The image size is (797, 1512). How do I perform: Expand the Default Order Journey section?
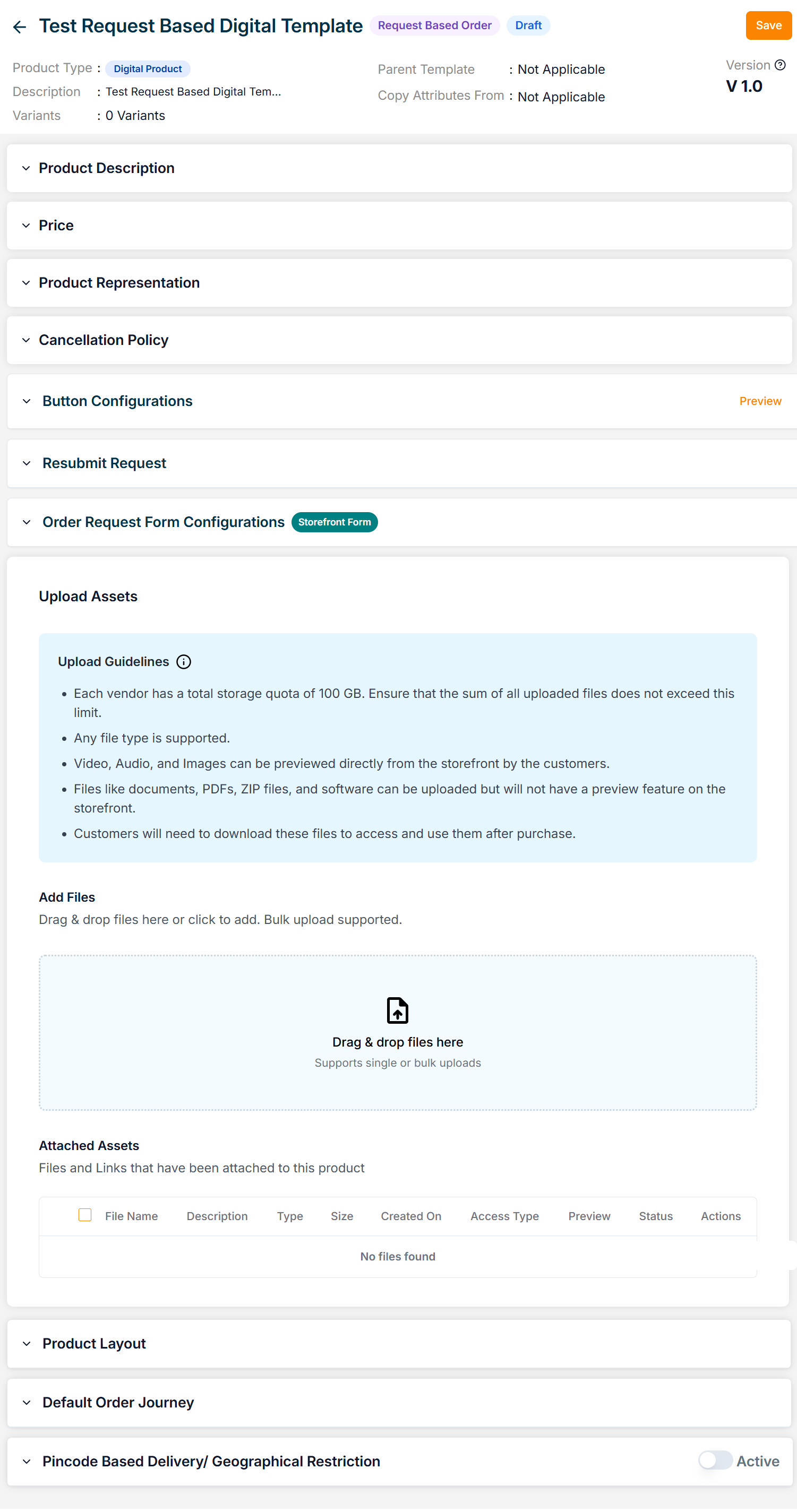(x=27, y=1402)
